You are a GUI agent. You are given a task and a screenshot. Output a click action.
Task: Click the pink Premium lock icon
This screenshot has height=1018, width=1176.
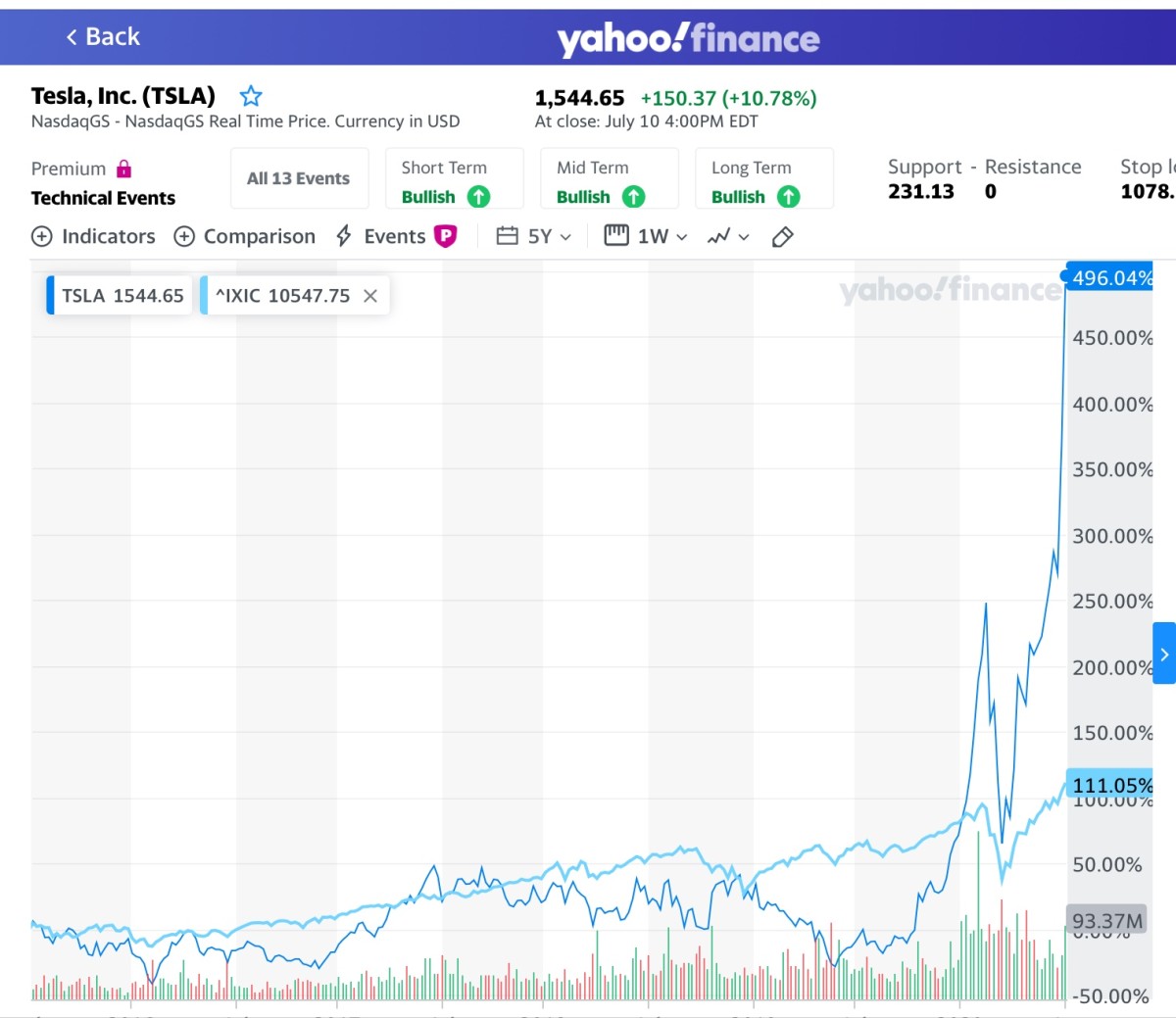(x=123, y=168)
